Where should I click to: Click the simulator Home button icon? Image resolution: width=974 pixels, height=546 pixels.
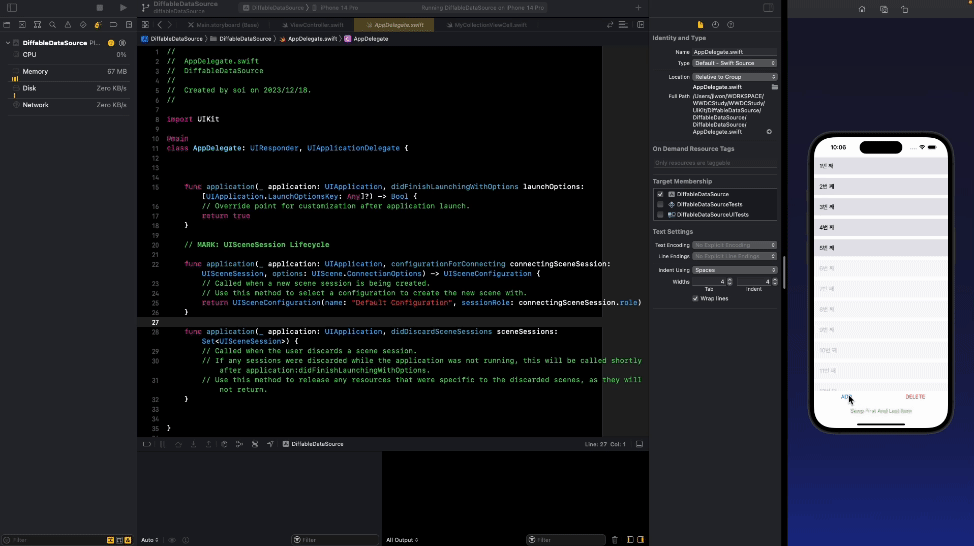(x=861, y=9)
